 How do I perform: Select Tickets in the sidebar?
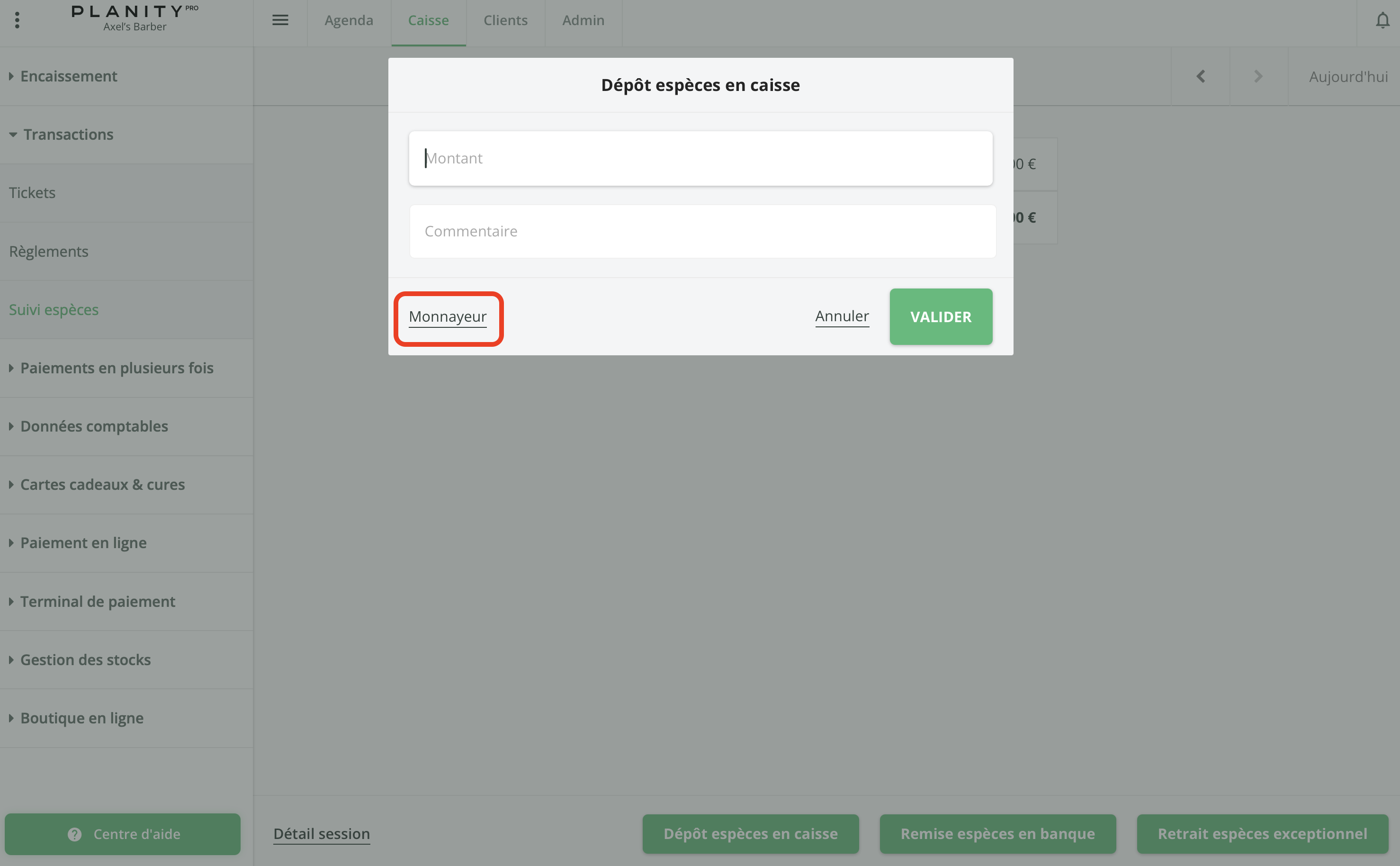pyautogui.click(x=32, y=193)
